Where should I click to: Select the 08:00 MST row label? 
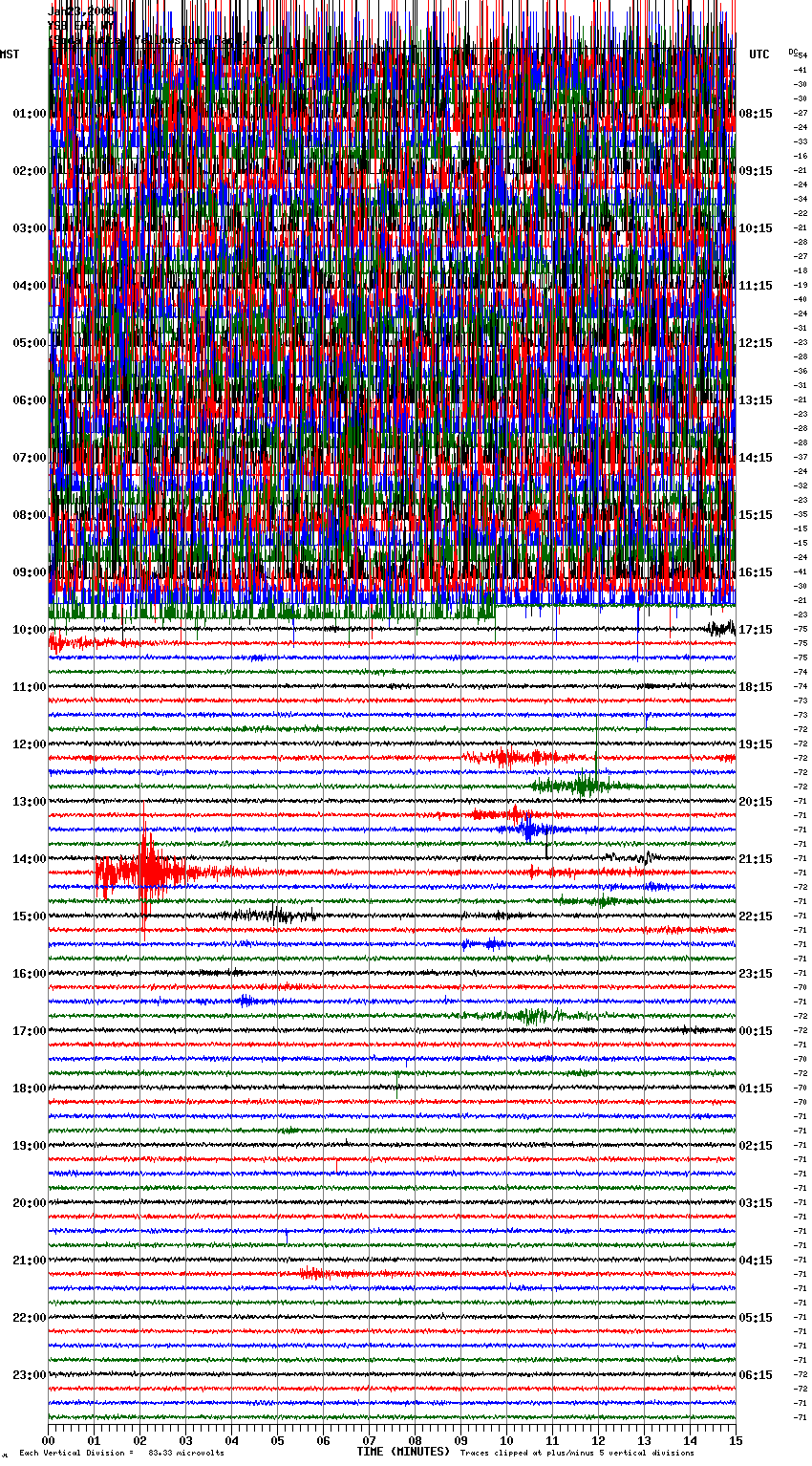pyautogui.click(x=30, y=515)
